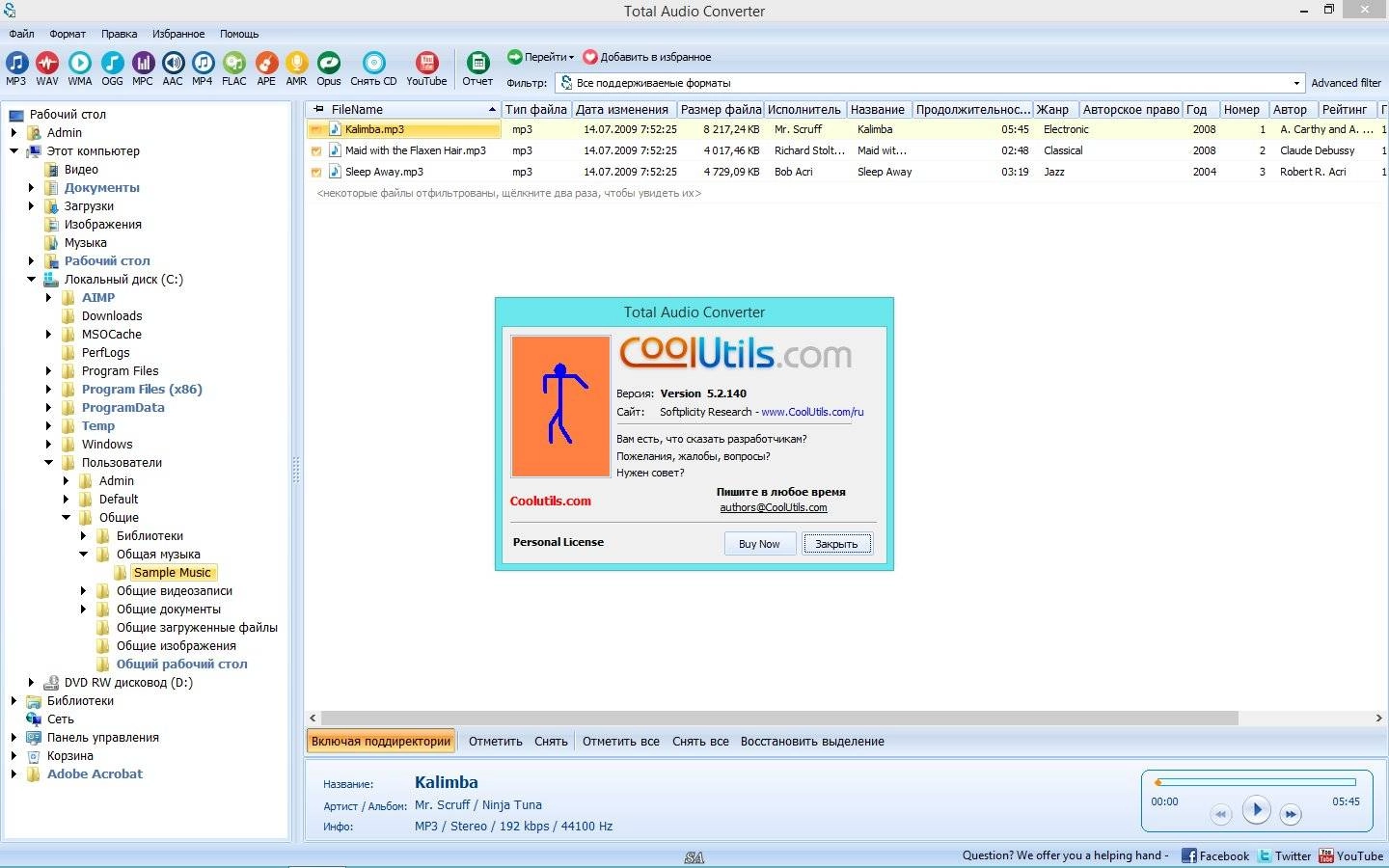The image size is (1389, 868).
Task: Select MP3 conversion format icon
Action: click(x=16, y=68)
